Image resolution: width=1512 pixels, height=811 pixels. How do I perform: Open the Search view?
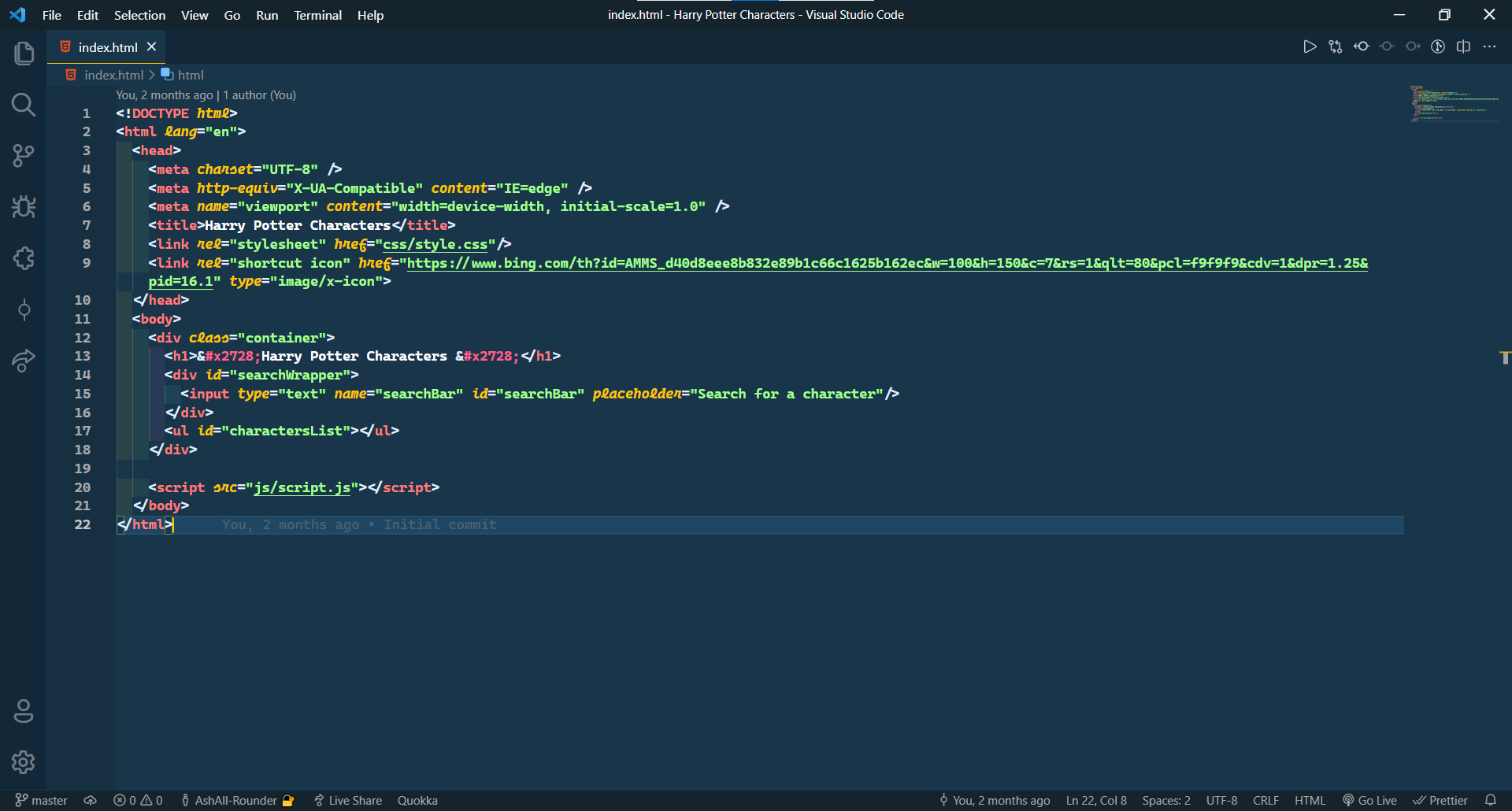pyautogui.click(x=24, y=105)
